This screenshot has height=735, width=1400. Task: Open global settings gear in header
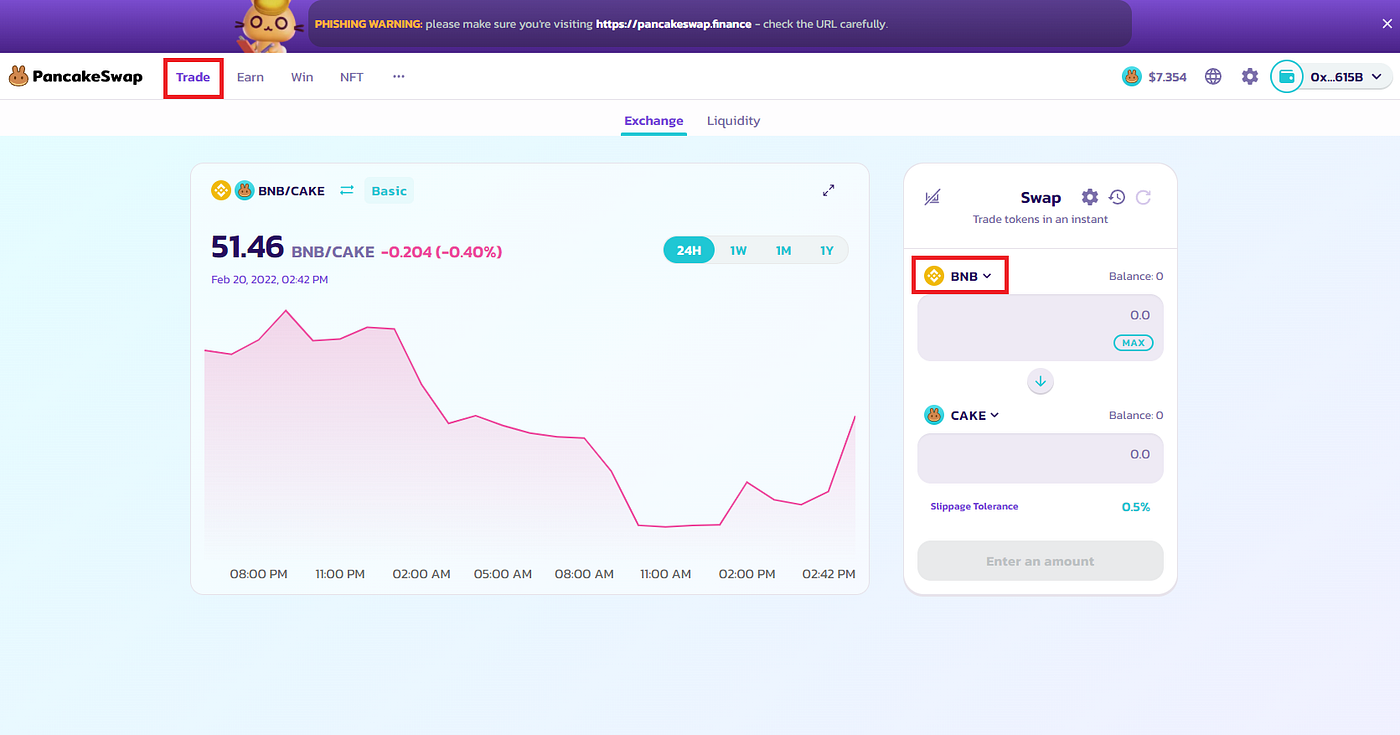point(1250,76)
